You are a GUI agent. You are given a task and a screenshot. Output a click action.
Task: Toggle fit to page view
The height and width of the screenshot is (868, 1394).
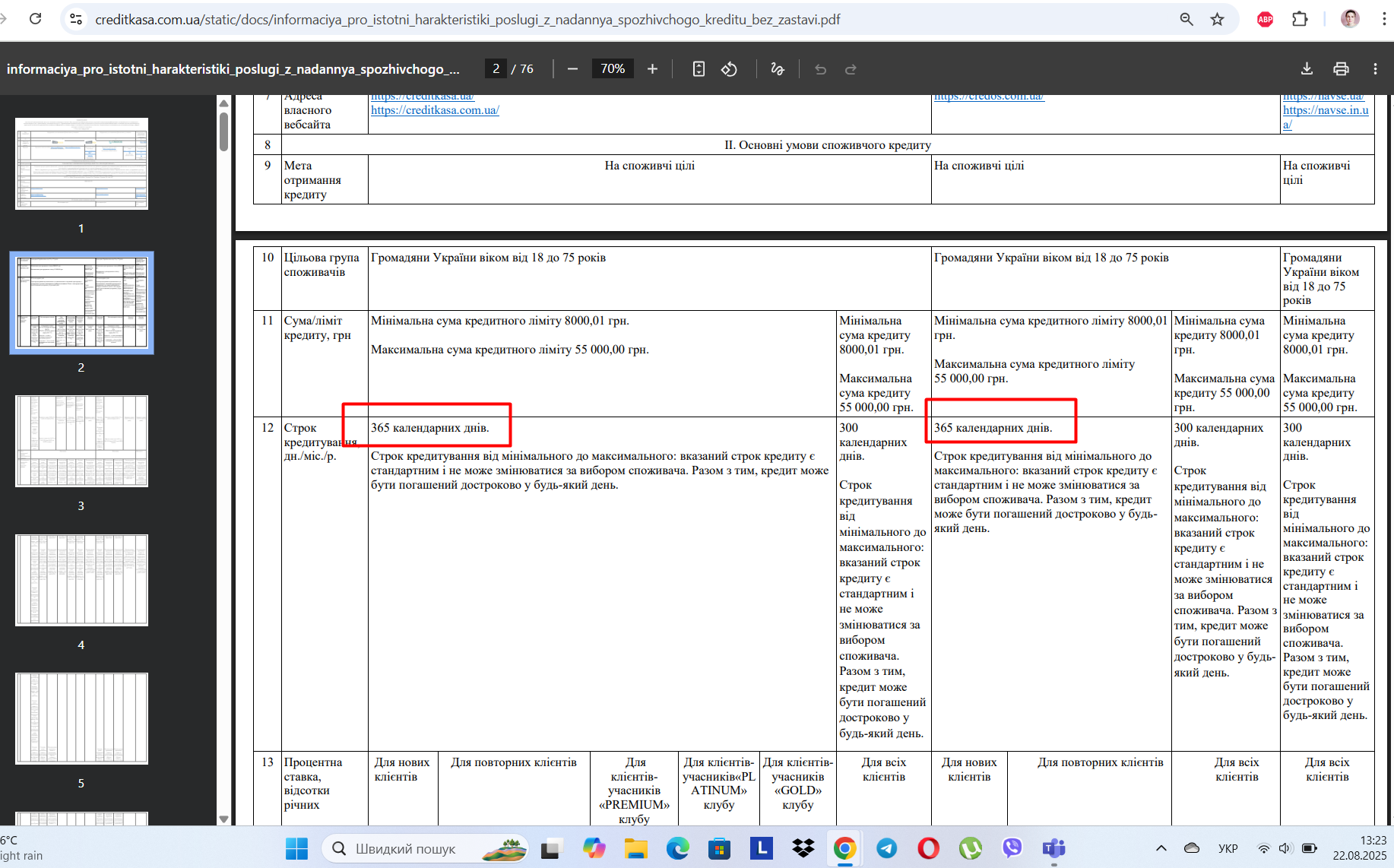pyautogui.click(x=699, y=69)
